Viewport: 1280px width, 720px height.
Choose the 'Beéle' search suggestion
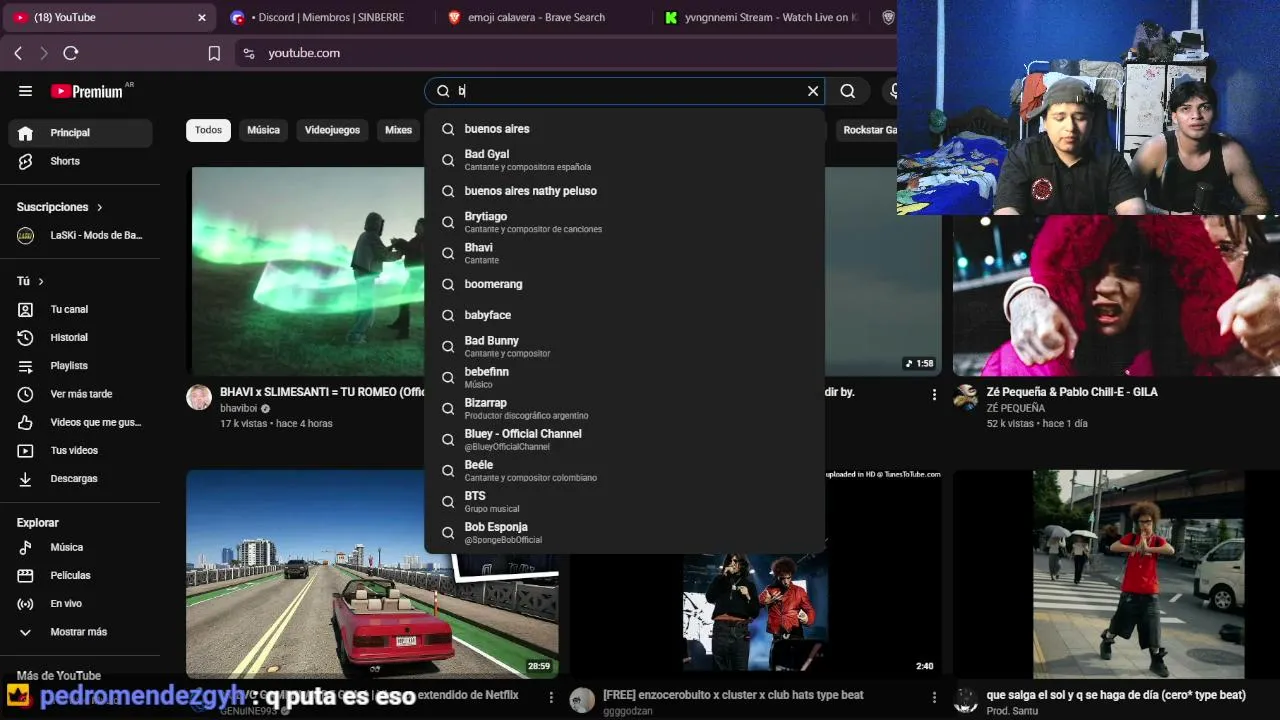pos(625,470)
